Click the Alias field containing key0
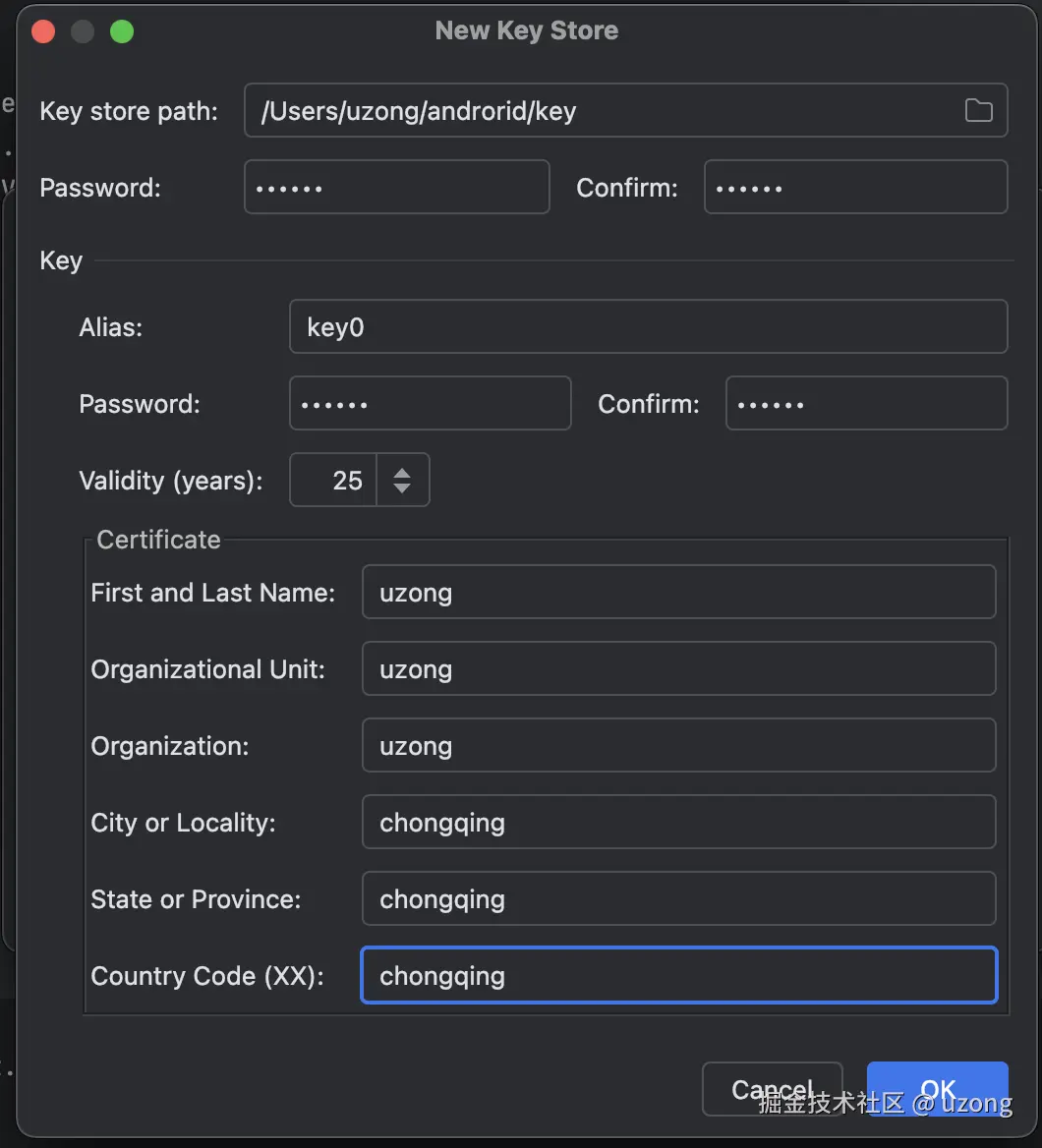 (x=648, y=326)
